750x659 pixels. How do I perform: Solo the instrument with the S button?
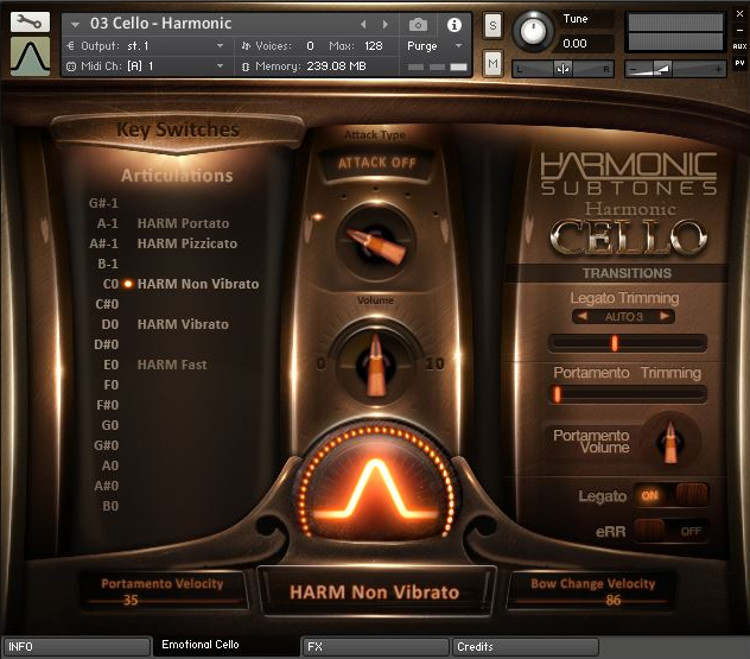[x=493, y=26]
